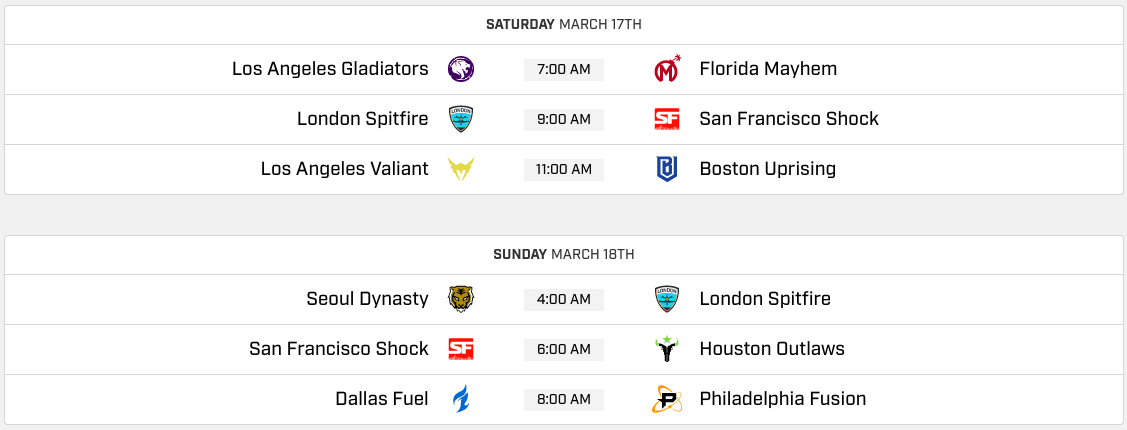Click San Francisco Shock logo on Saturday
The image size is (1127, 430).
tap(667, 119)
